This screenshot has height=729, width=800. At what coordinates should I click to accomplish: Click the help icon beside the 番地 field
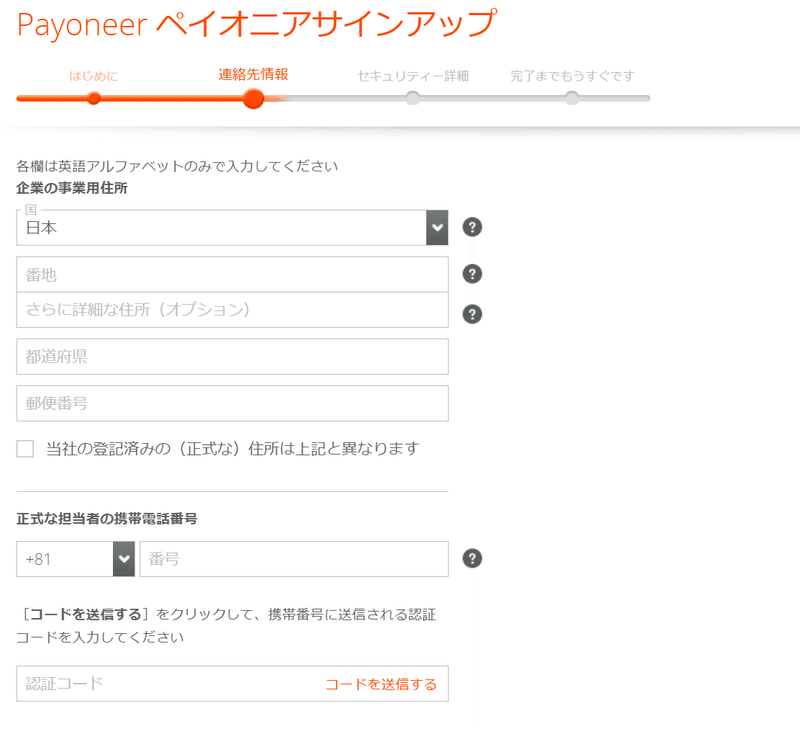click(472, 274)
